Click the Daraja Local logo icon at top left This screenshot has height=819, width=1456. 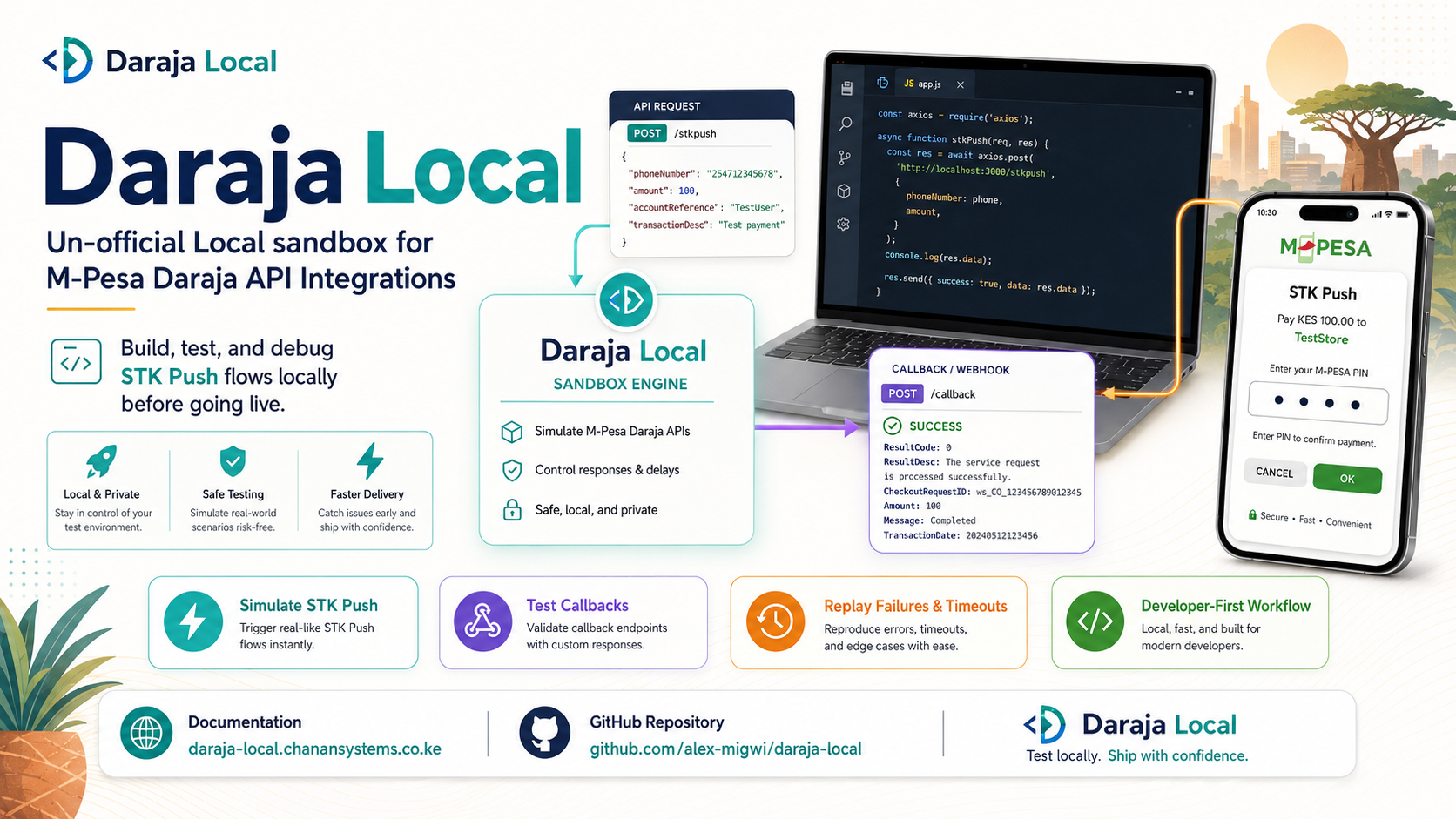(x=68, y=60)
